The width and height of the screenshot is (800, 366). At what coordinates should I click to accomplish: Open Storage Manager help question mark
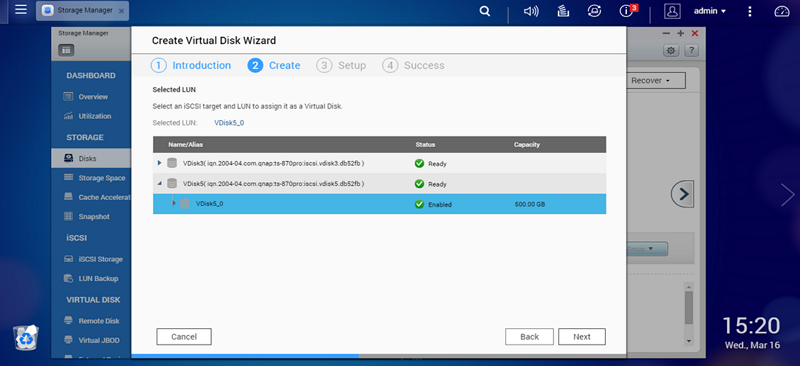691,50
